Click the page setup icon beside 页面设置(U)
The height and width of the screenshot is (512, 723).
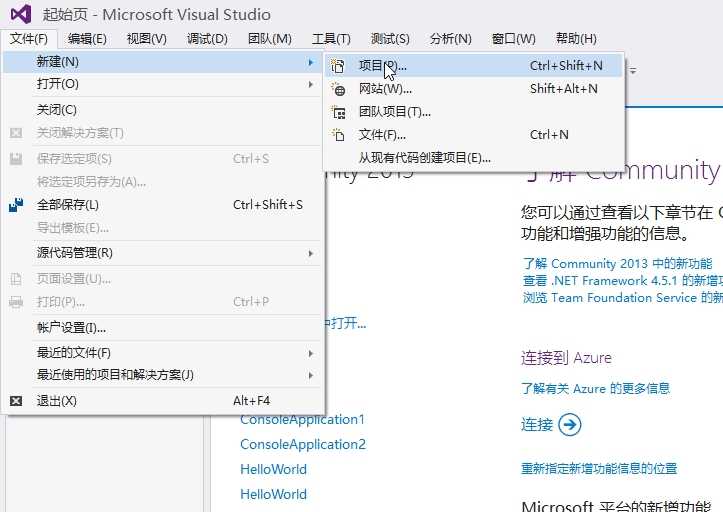coord(16,279)
